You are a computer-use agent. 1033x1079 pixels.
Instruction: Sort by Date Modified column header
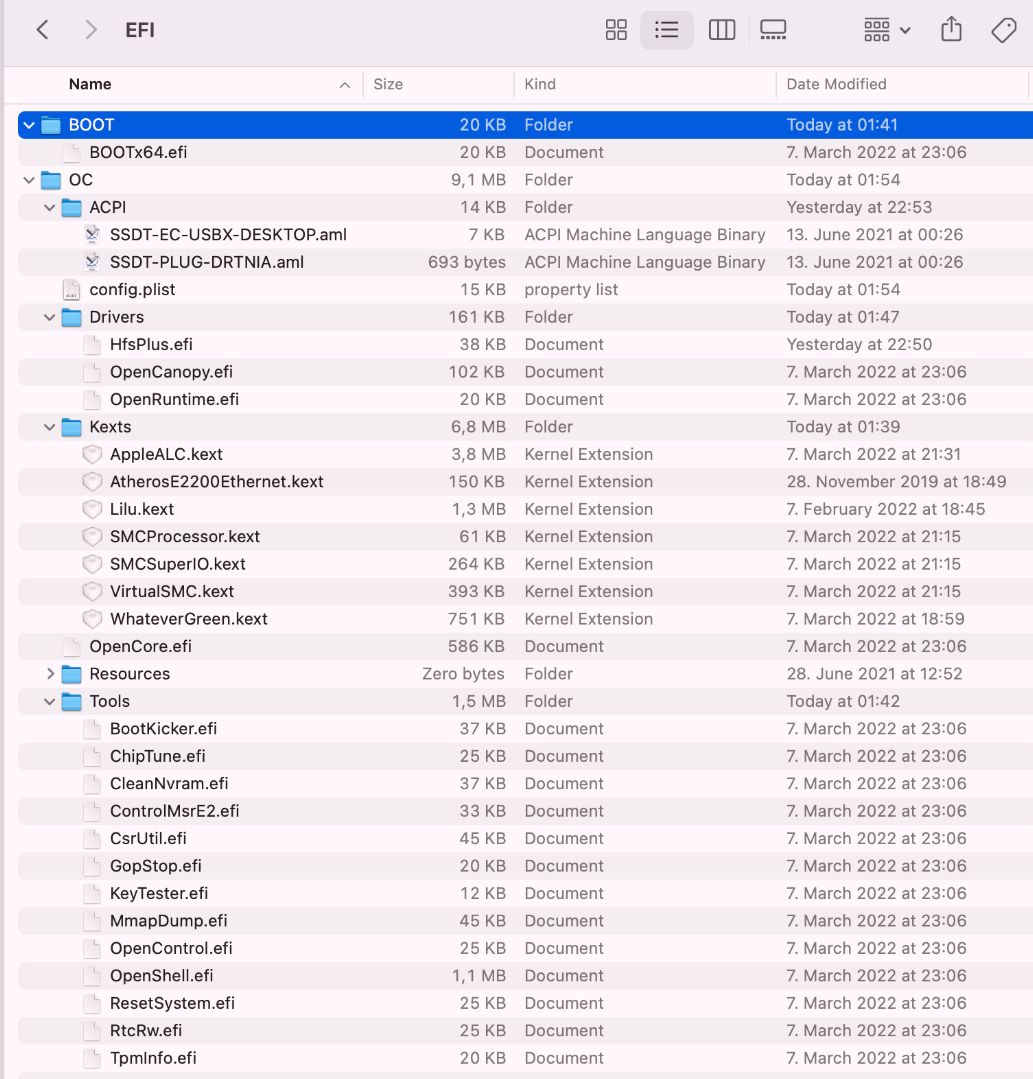click(836, 84)
